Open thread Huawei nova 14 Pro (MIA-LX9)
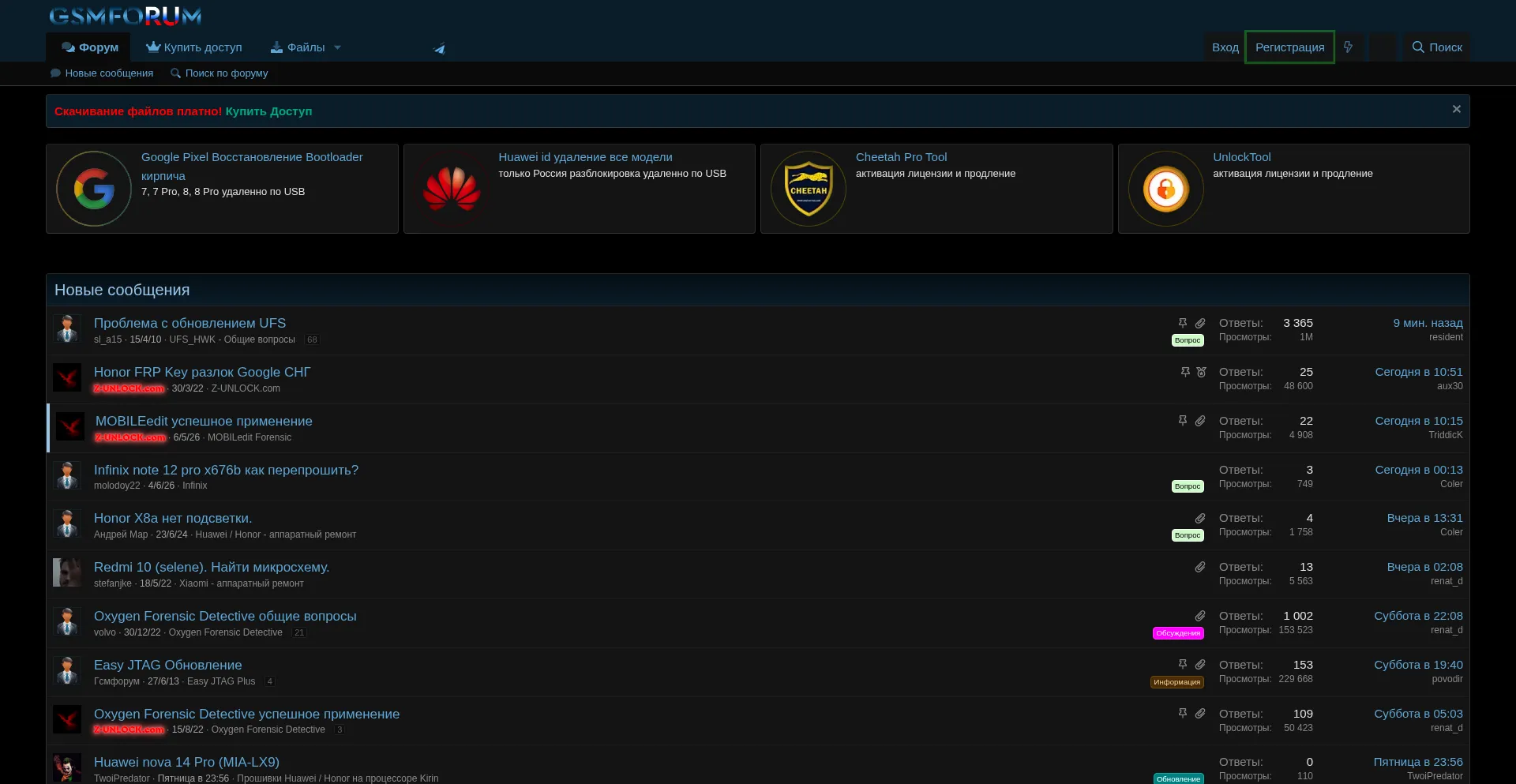 pyautogui.click(x=186, y=762)
